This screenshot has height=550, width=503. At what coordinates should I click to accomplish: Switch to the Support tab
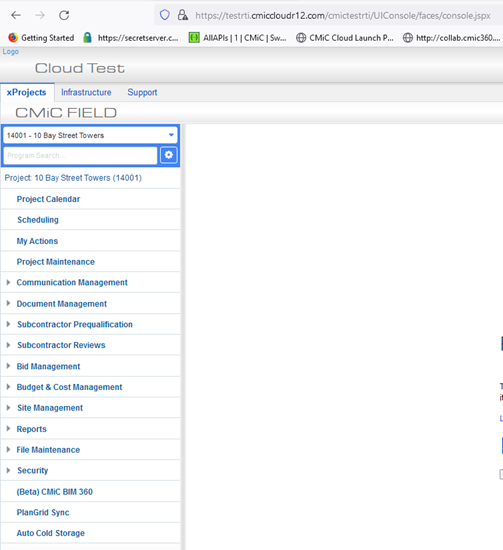pos(142,92)
